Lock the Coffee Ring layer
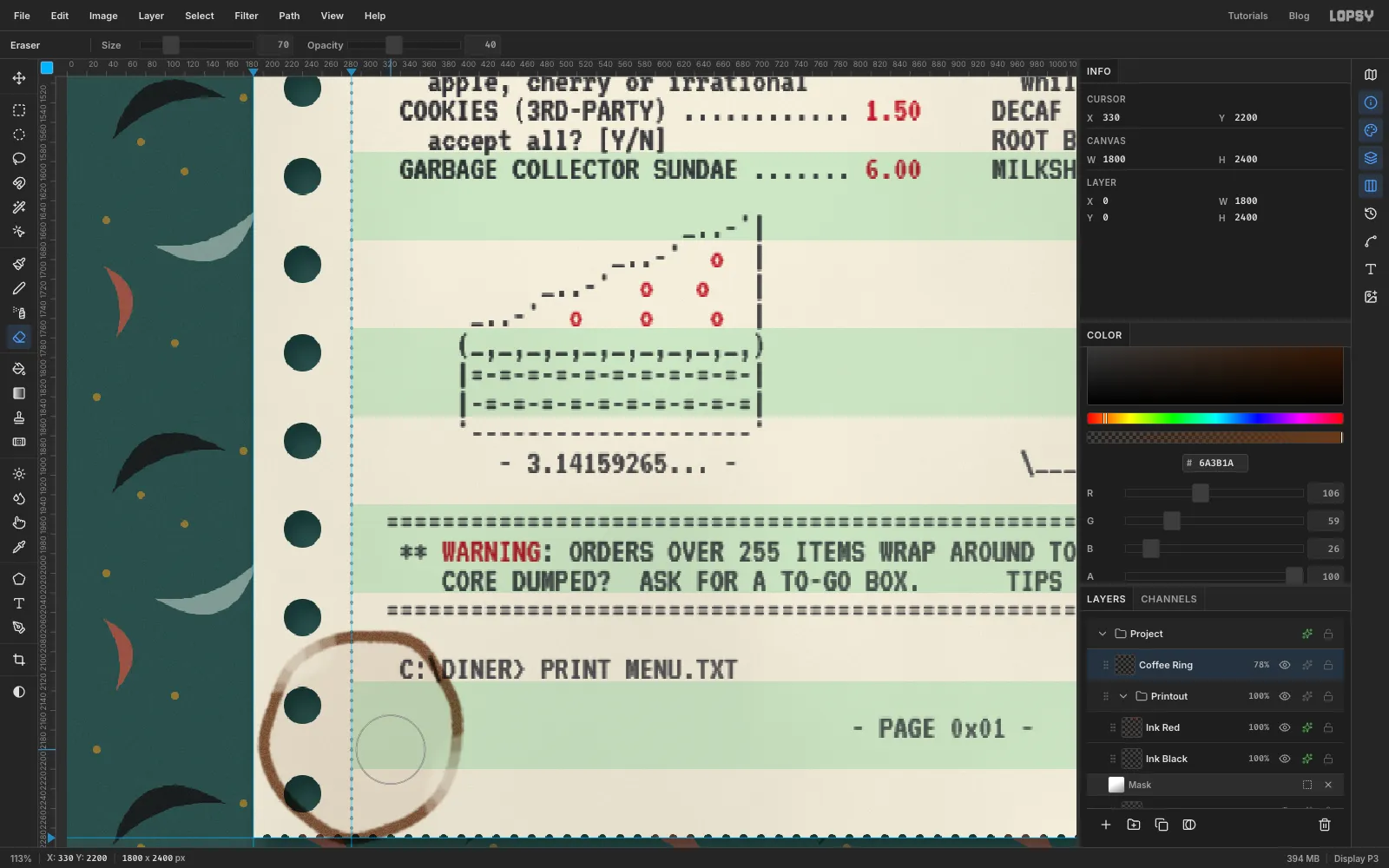The height and width of the screenshot is (868, 1389). [x=1328, y=665]
